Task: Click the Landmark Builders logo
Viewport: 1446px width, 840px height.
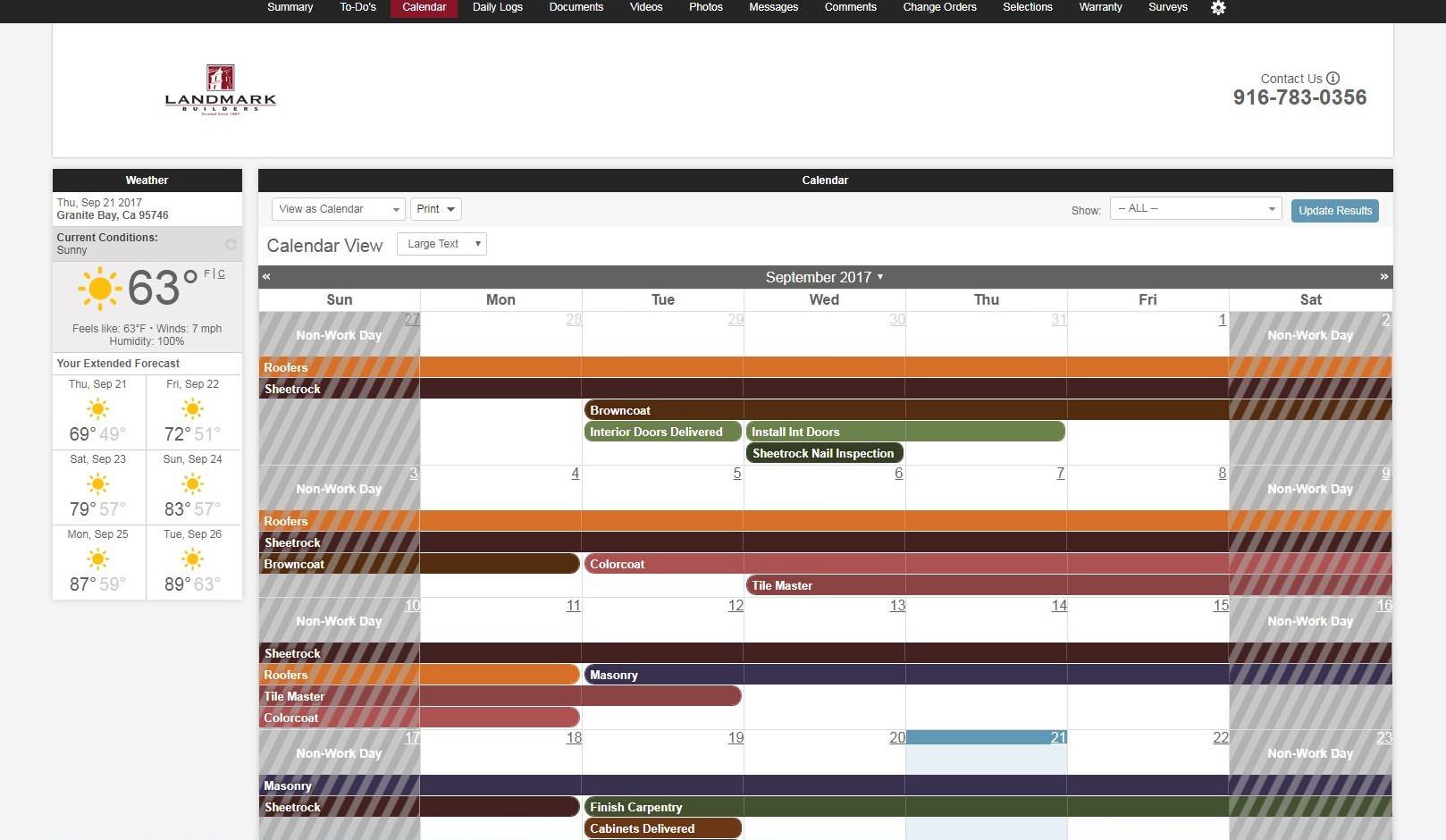Action: pyautogui.click(x=221, y=90)
